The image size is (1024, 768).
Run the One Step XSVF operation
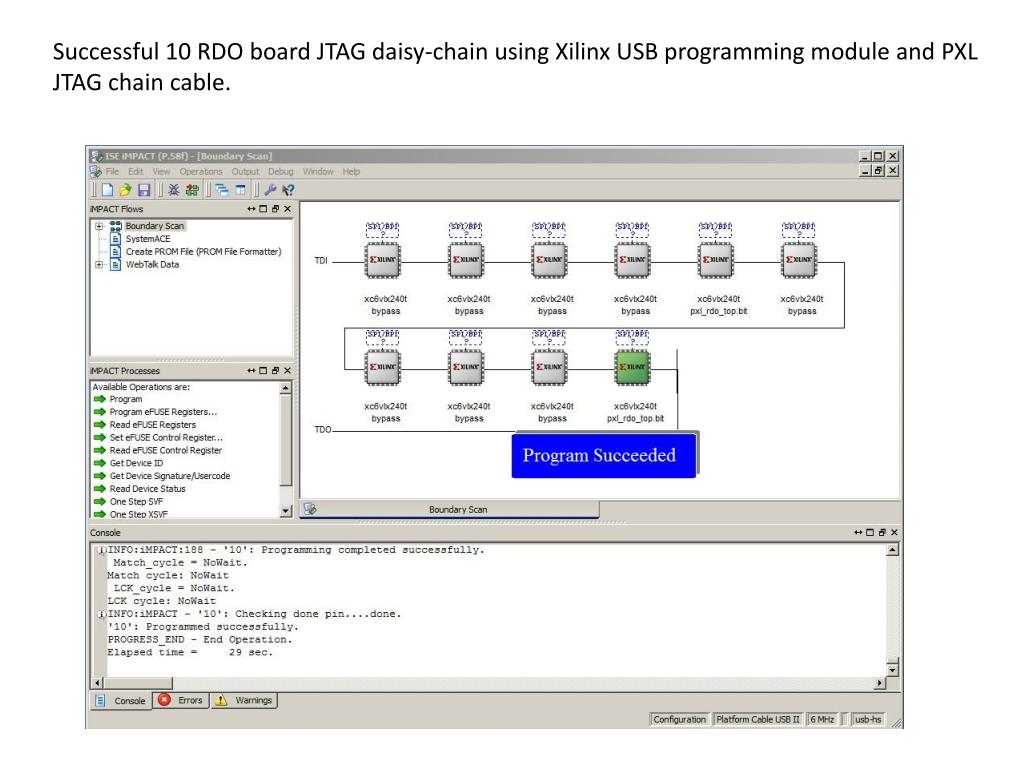click(138, 515)
